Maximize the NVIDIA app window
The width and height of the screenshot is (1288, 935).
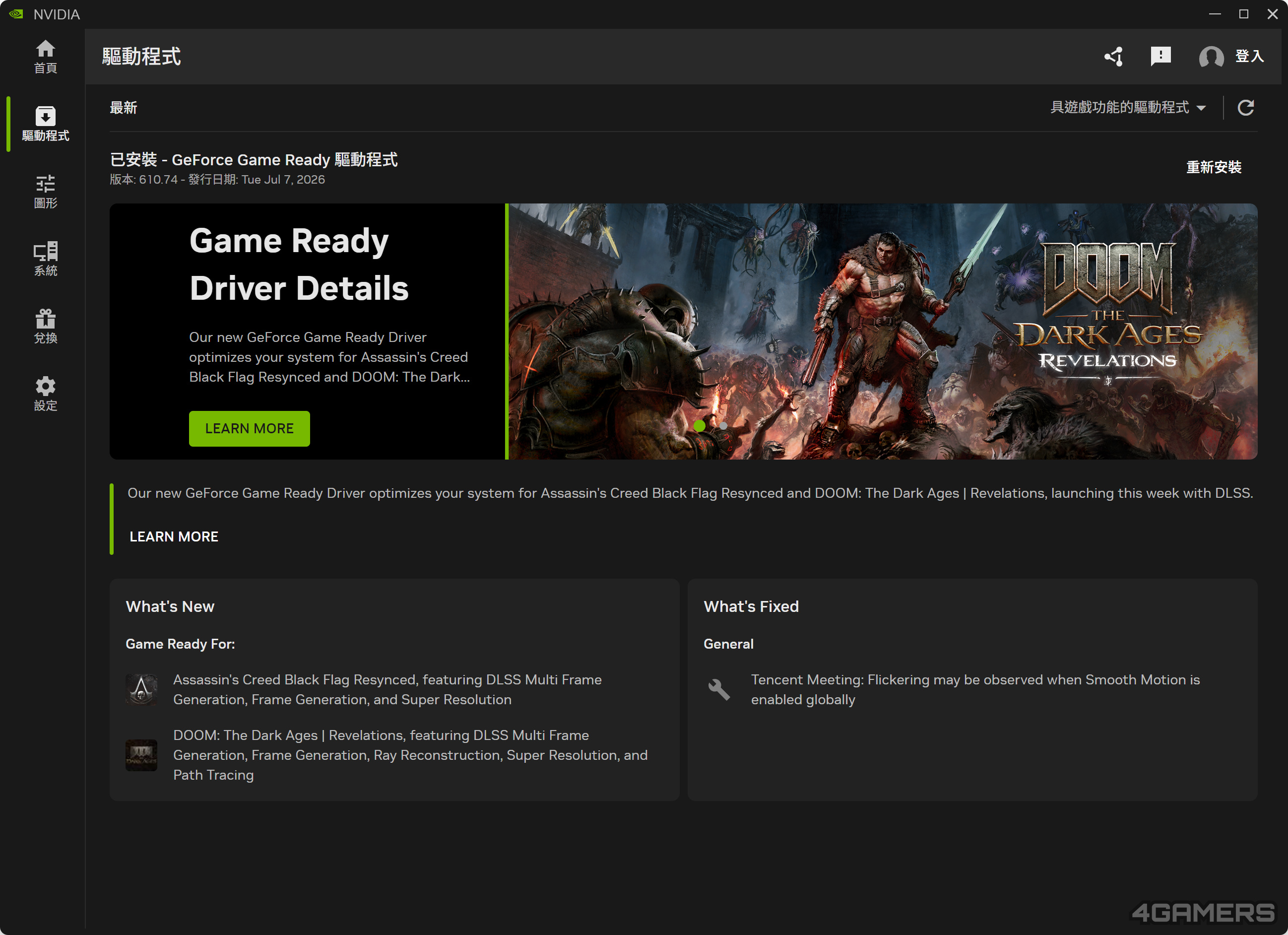click(x=1244, y=13)
